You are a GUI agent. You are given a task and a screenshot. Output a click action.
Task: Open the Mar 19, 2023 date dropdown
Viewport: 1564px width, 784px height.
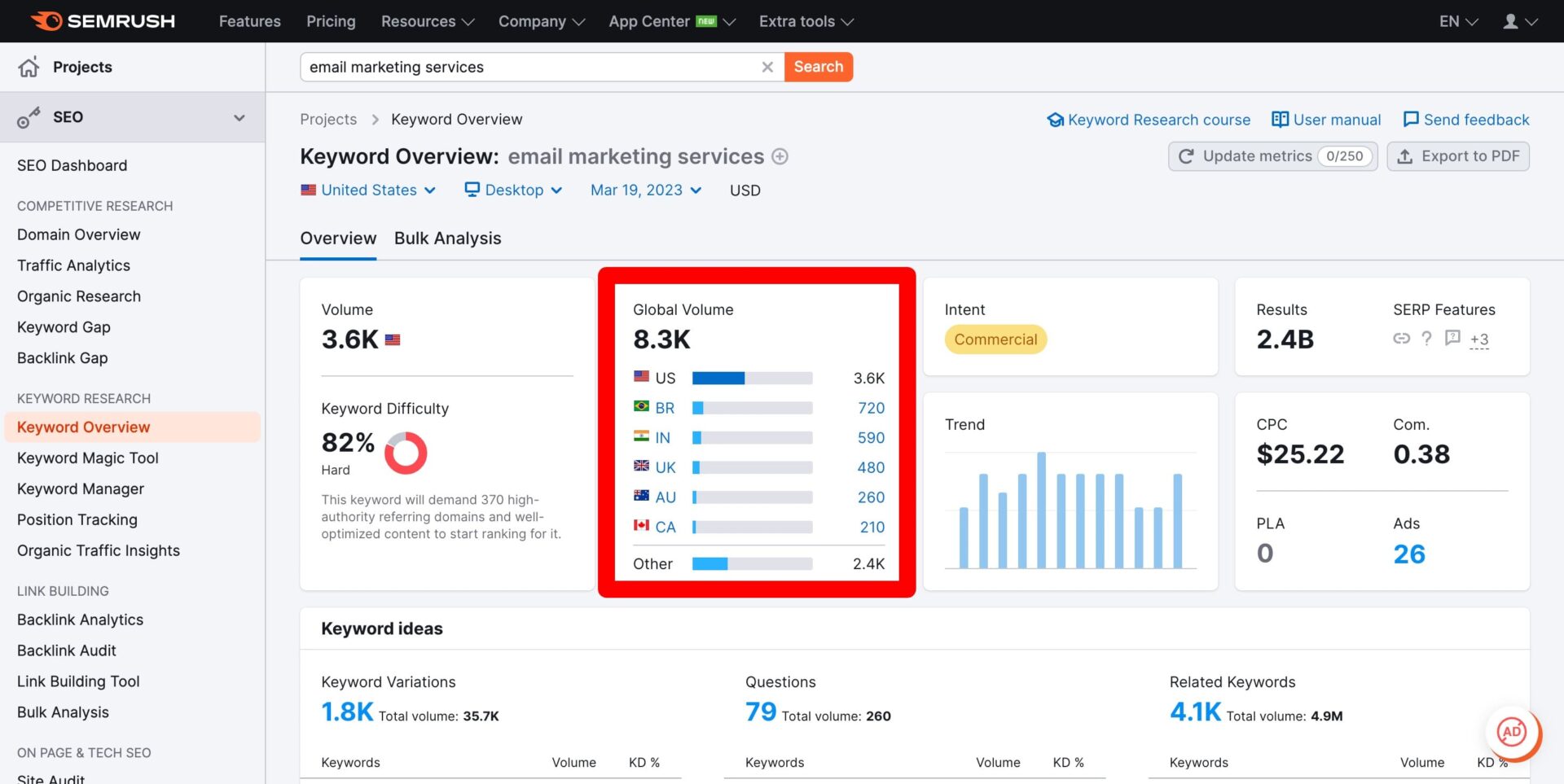646,190
